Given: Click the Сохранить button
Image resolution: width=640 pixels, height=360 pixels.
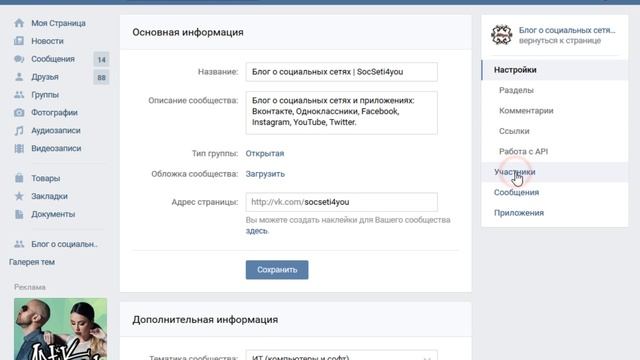Looking at the screenshot, I should 277,270.
